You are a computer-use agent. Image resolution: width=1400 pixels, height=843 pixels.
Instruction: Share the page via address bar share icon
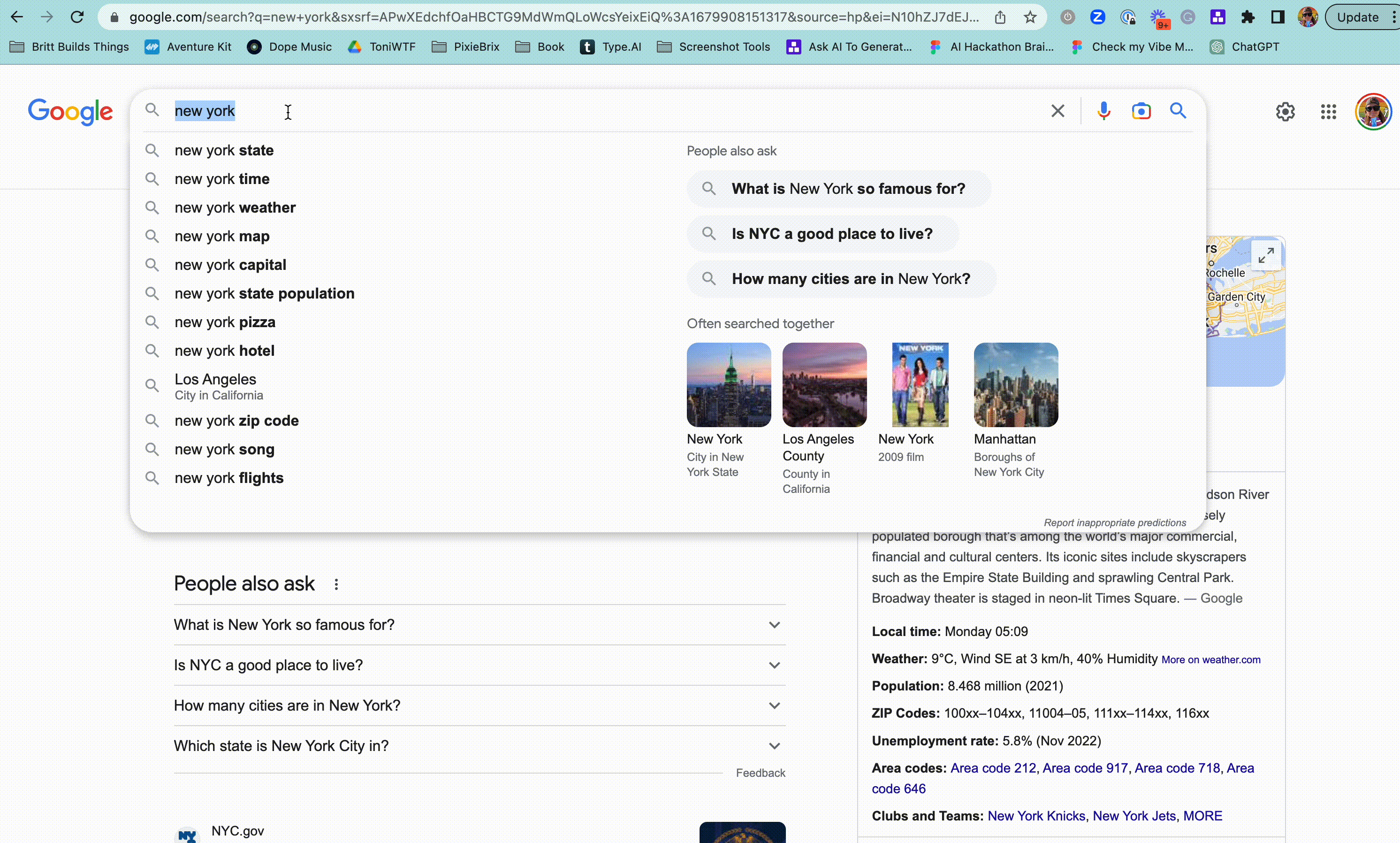[x=1000, y=17]
